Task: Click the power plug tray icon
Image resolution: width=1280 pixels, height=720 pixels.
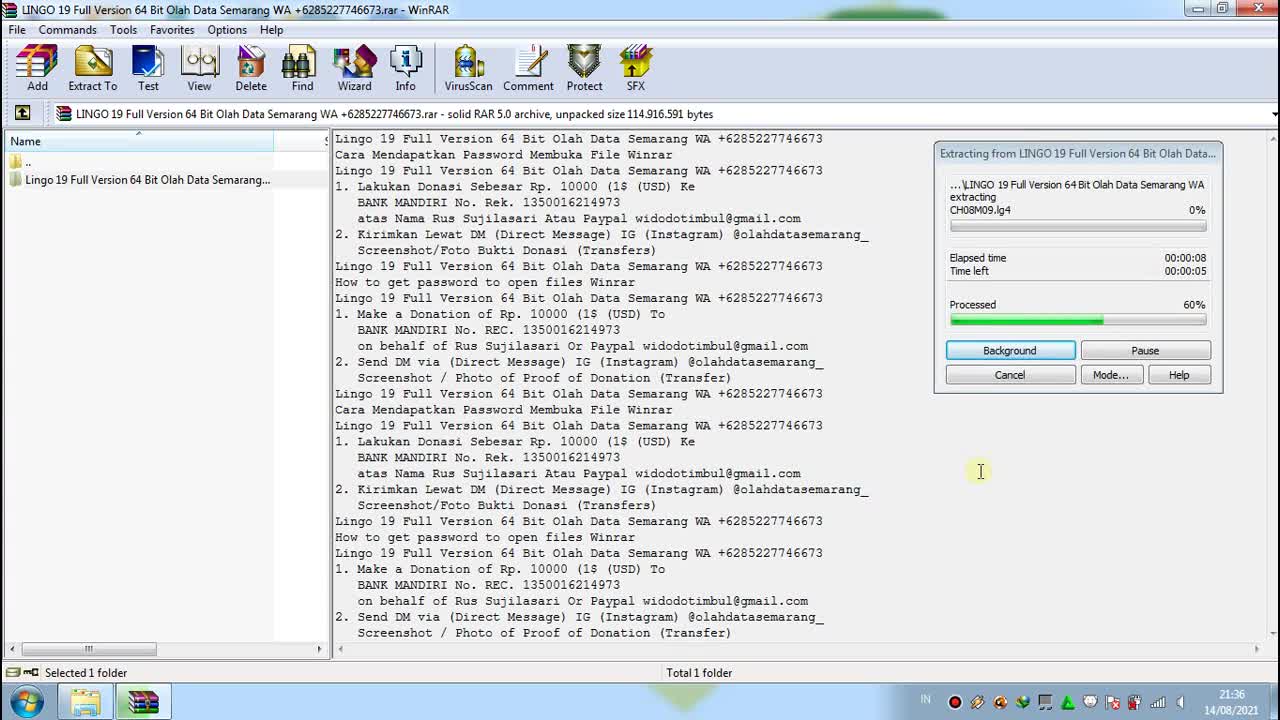Action: point(1135,702)
